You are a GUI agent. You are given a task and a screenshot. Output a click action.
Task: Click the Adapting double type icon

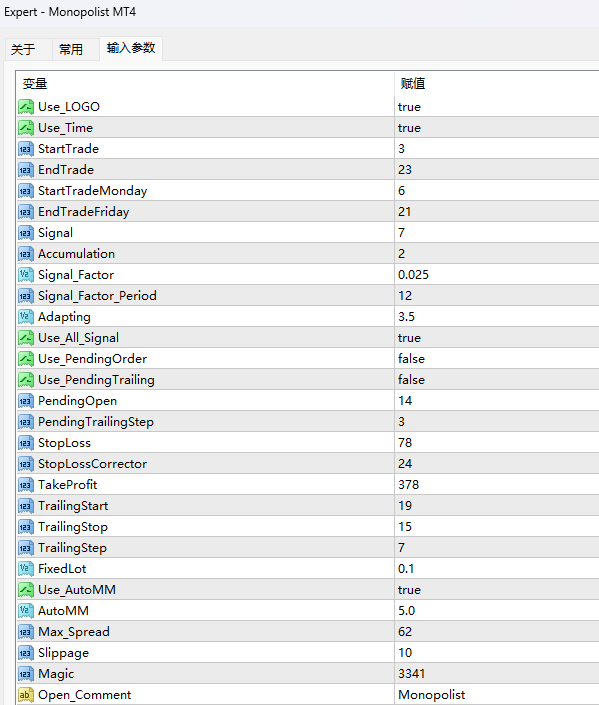click(x=26, y=317)
